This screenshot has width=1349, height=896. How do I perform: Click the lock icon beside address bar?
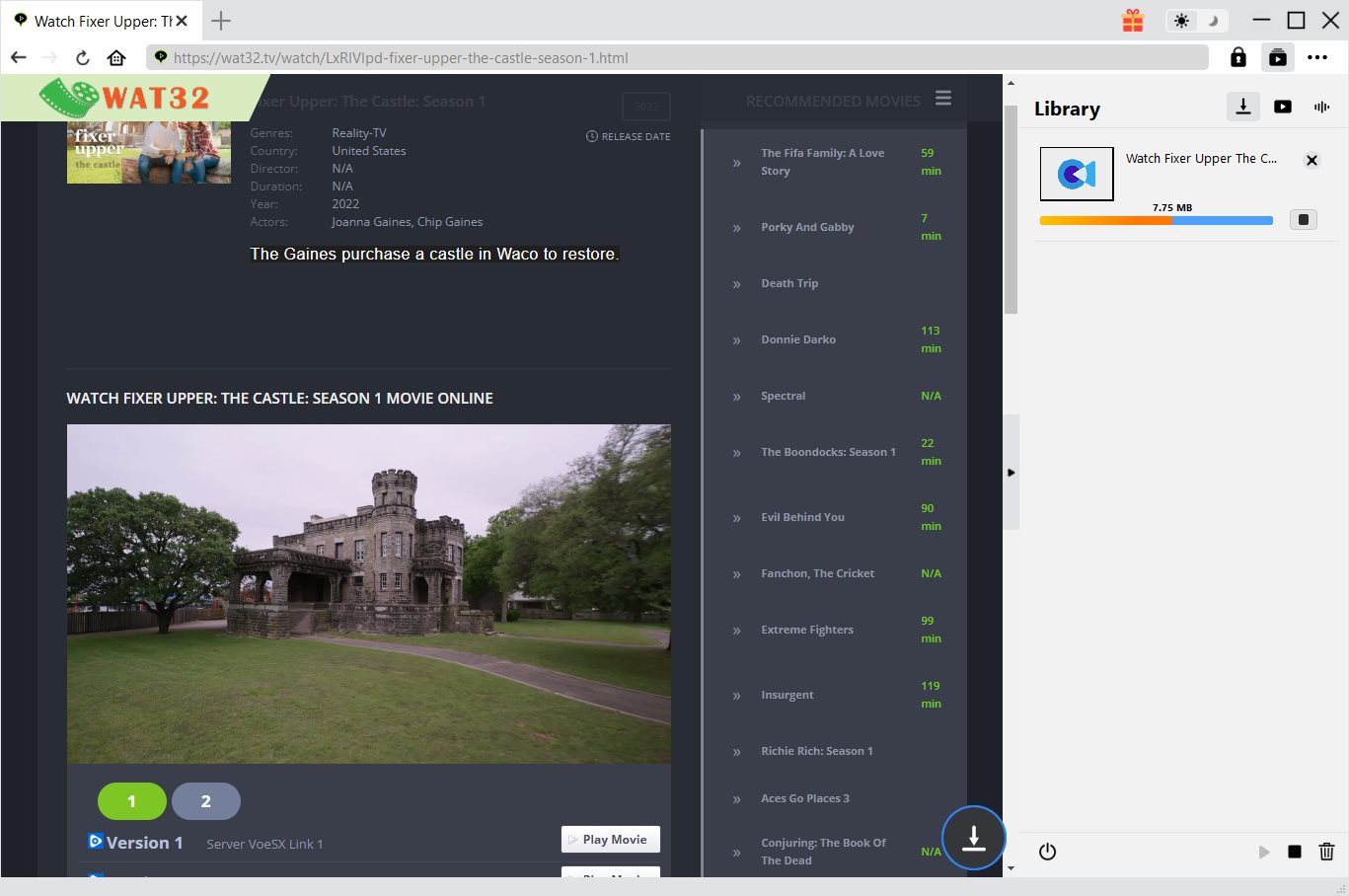click(x=1237, y=58)
